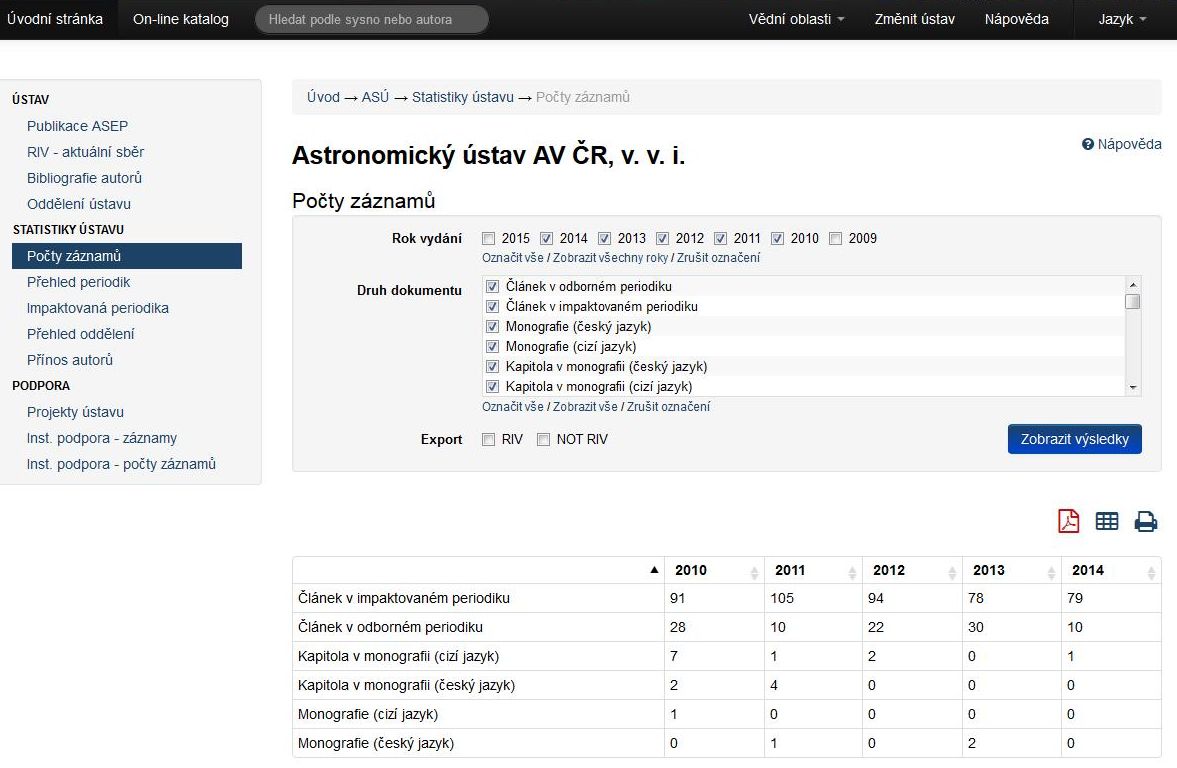Click the document type list scroll-down arrow
Screen dimensions: 1177x768
(1133, 387)
